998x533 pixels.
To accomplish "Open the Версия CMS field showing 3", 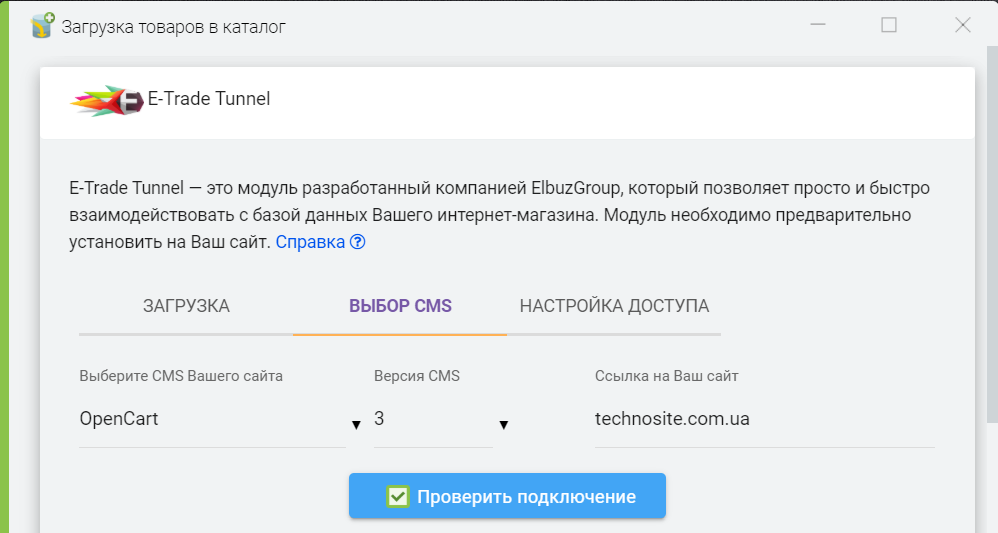I will pos(430,420).
